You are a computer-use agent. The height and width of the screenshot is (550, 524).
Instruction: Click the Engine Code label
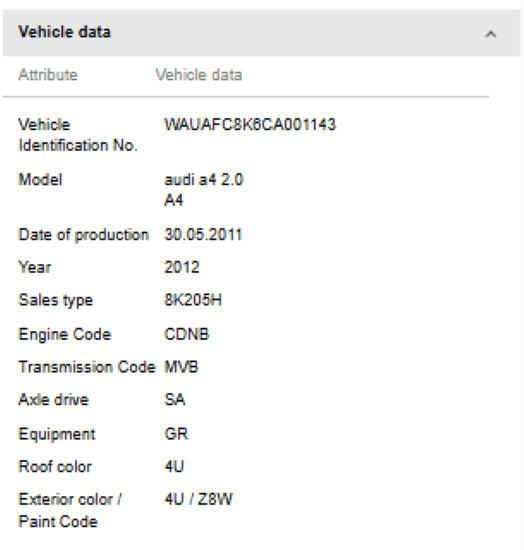[x=65, y=334]
